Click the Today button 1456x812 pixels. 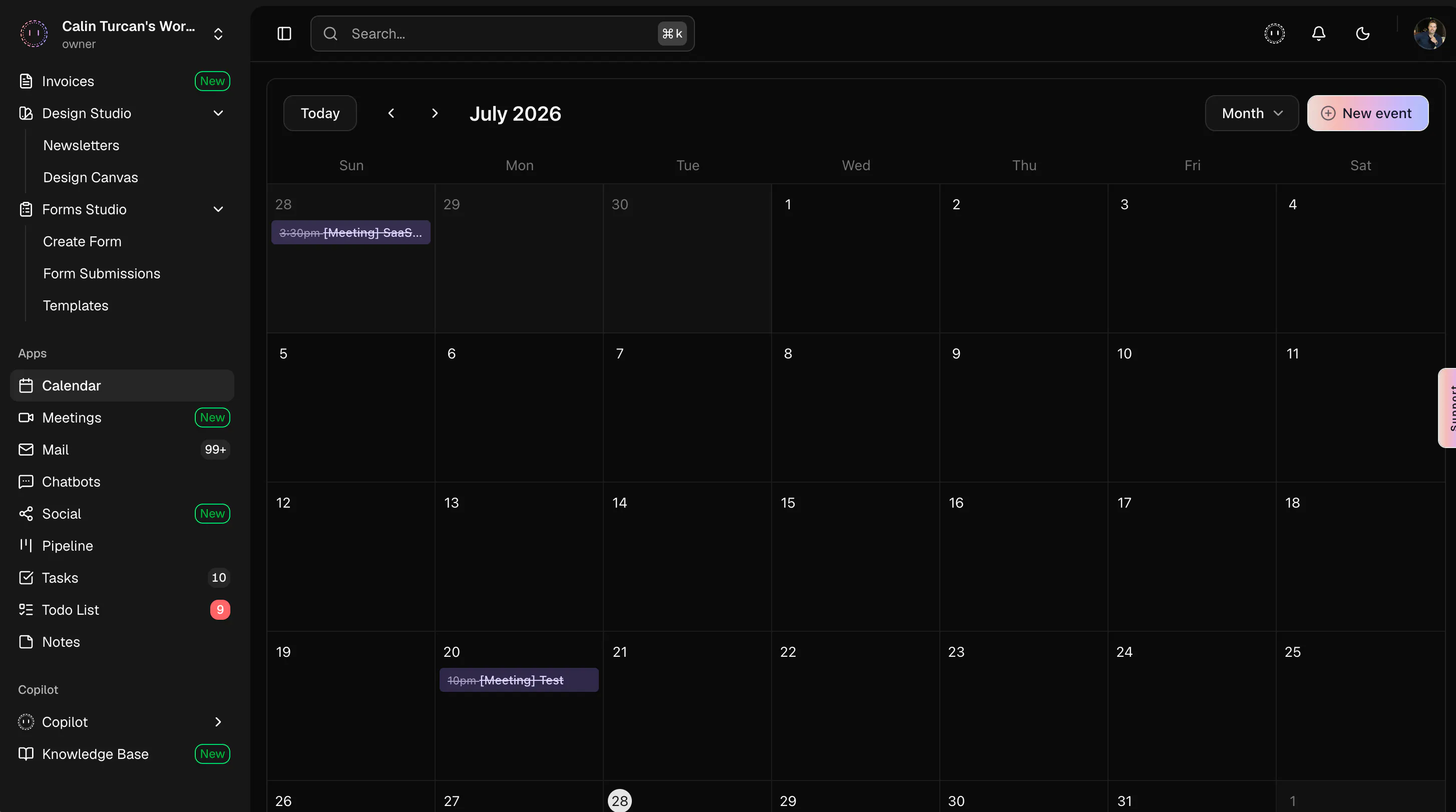[320, 114]
